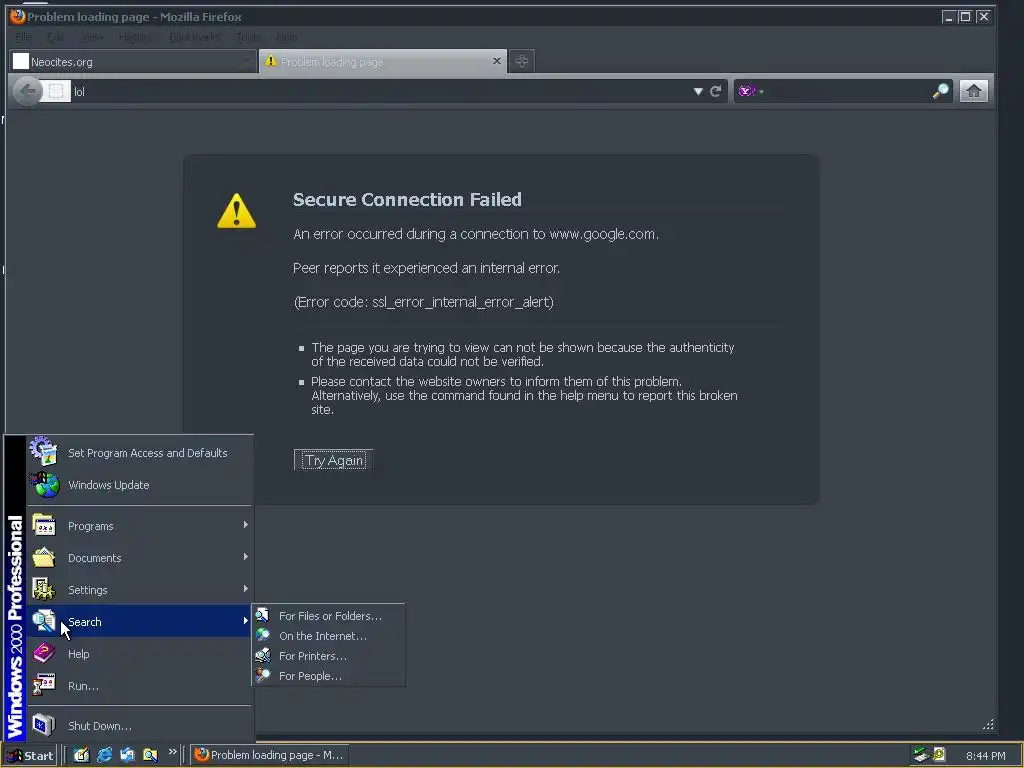This screenshot has width=1024, height=768.
Task: Click the For Files or Folders icon
Action: click(x=263, y=615)
